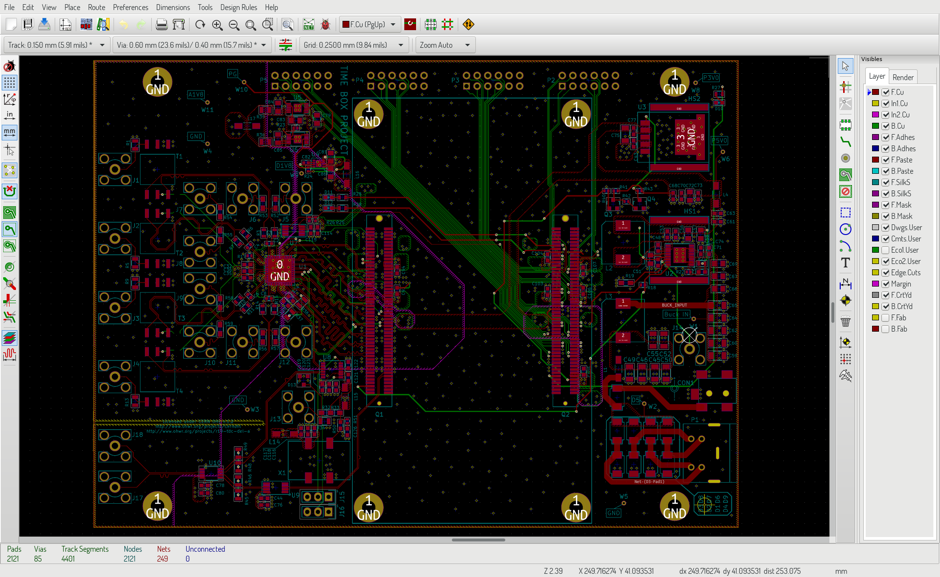Run design rules check ladybug icon
This screenshot has width=940, height=577.
(326, 25)
